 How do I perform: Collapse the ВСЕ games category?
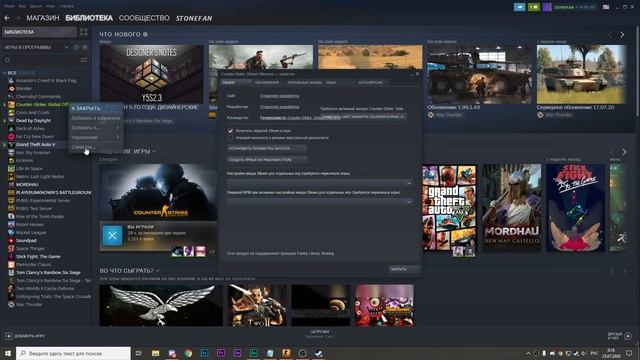[x=4, y=73]
